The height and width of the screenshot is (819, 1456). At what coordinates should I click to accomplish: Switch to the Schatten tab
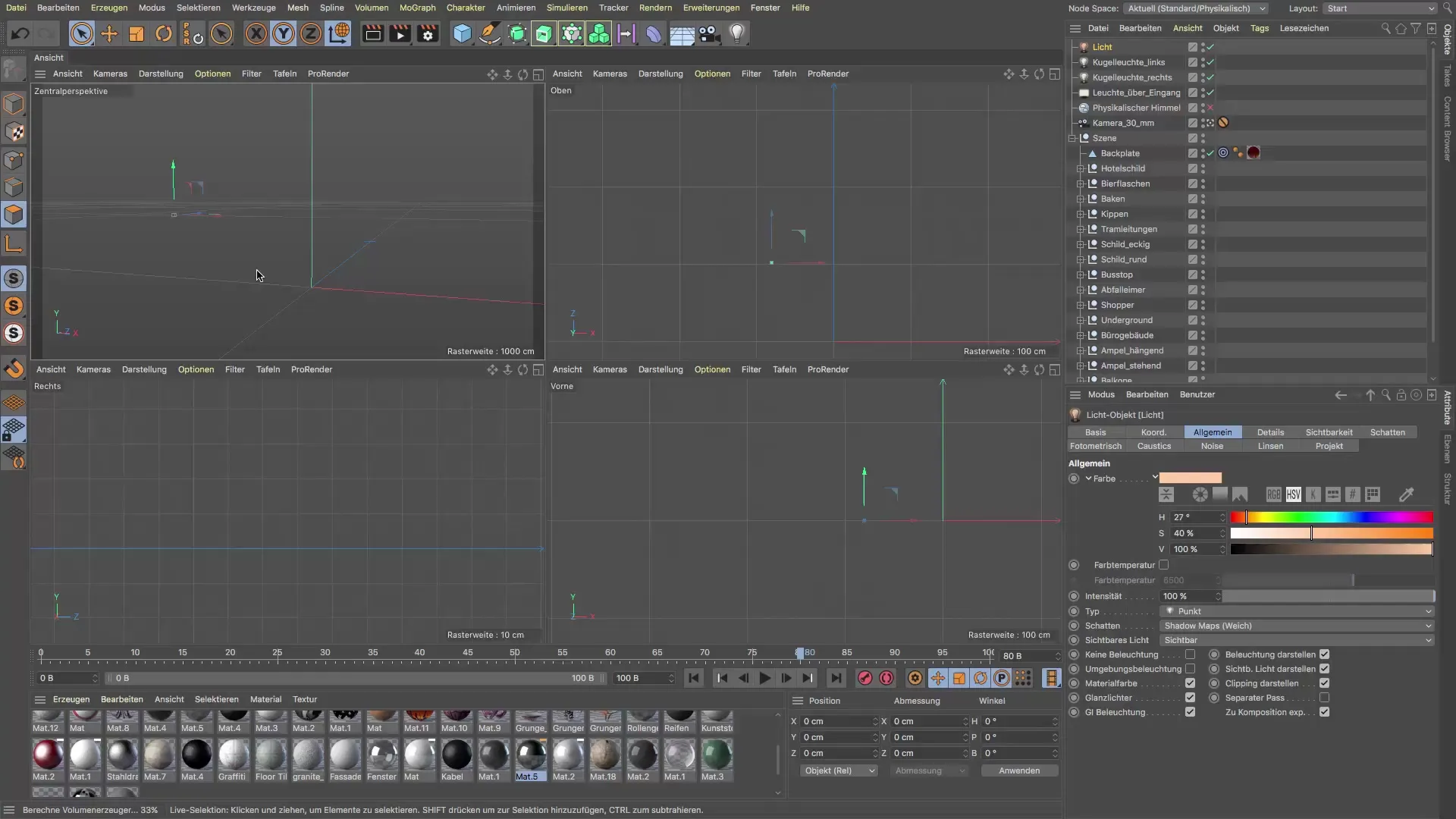click(x=1388, y=432)
